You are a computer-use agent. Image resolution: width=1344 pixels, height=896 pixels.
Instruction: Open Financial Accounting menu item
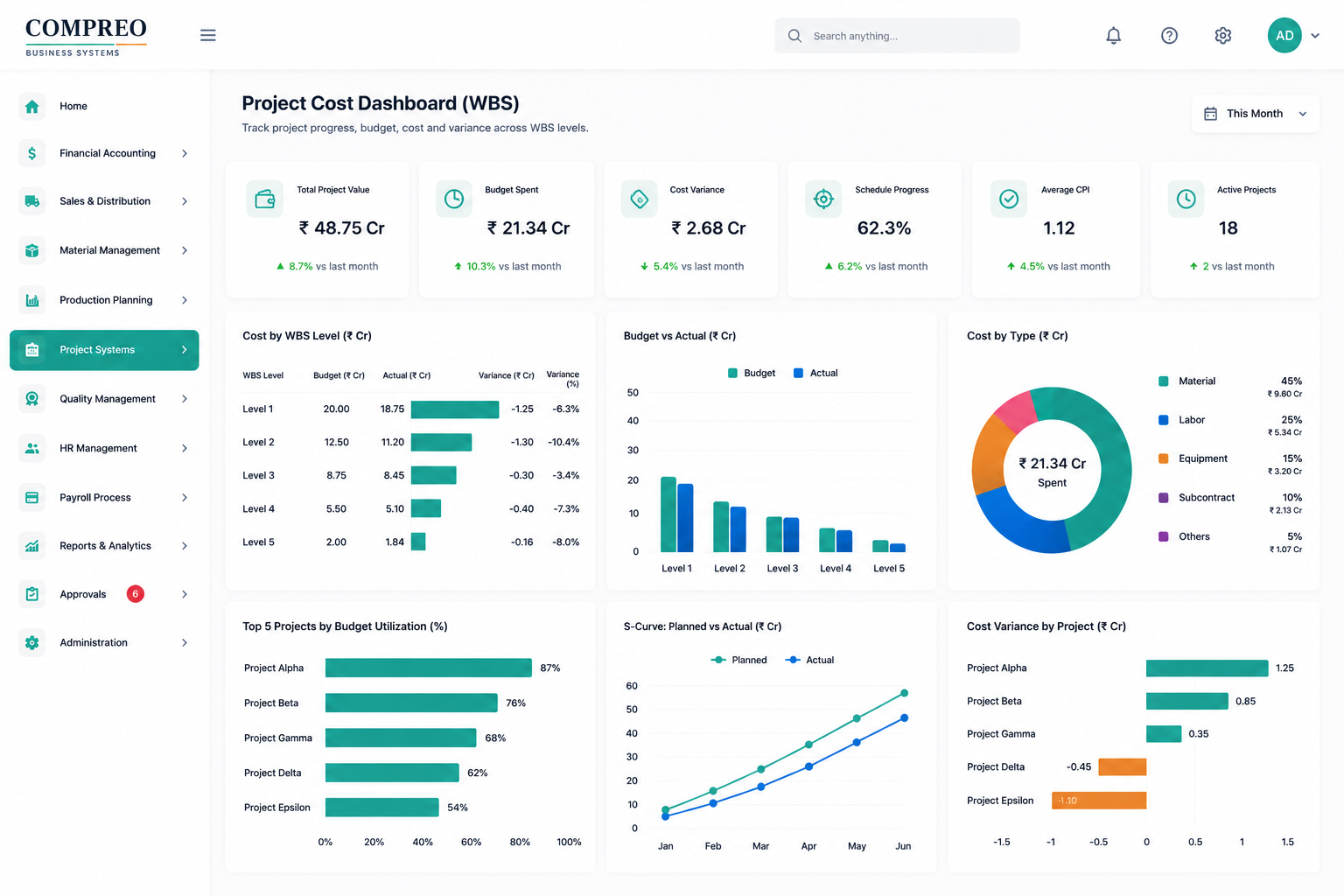[x=104, y=153]
